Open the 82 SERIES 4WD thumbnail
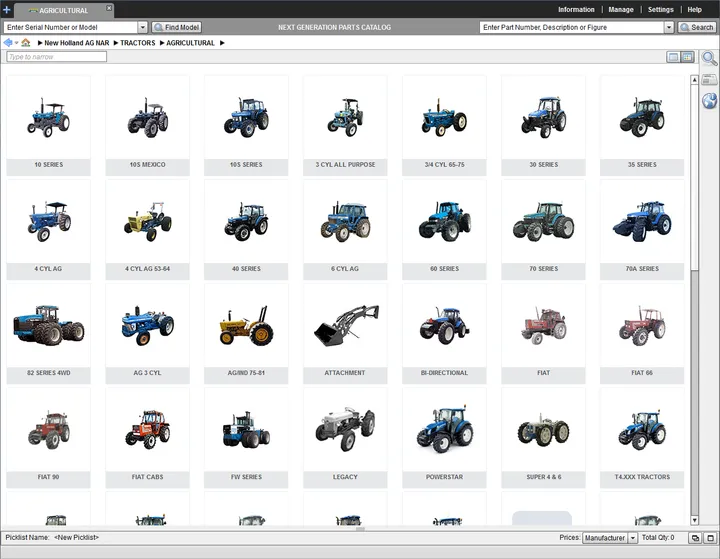Screen dimensions: 720x559 point(48,334)
